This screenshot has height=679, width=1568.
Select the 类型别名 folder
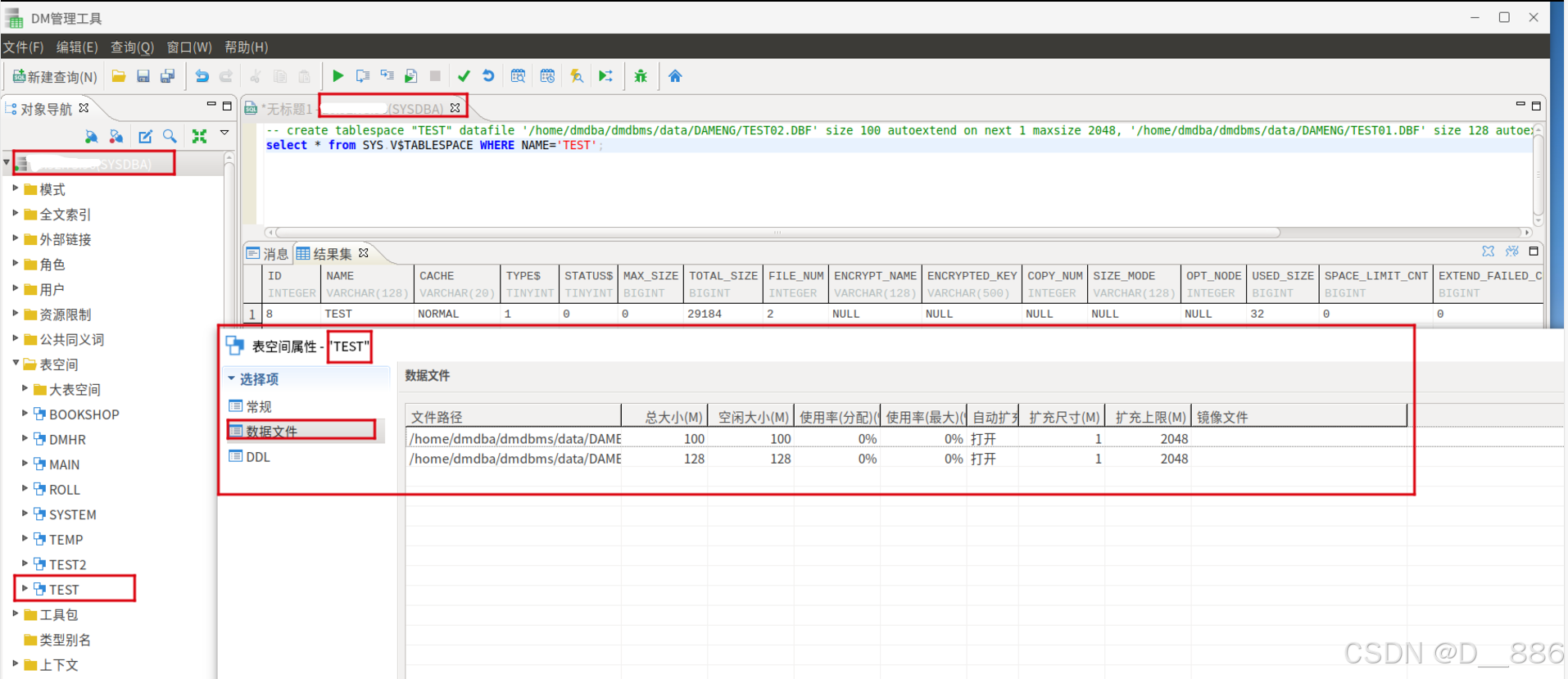coord(57,640)
